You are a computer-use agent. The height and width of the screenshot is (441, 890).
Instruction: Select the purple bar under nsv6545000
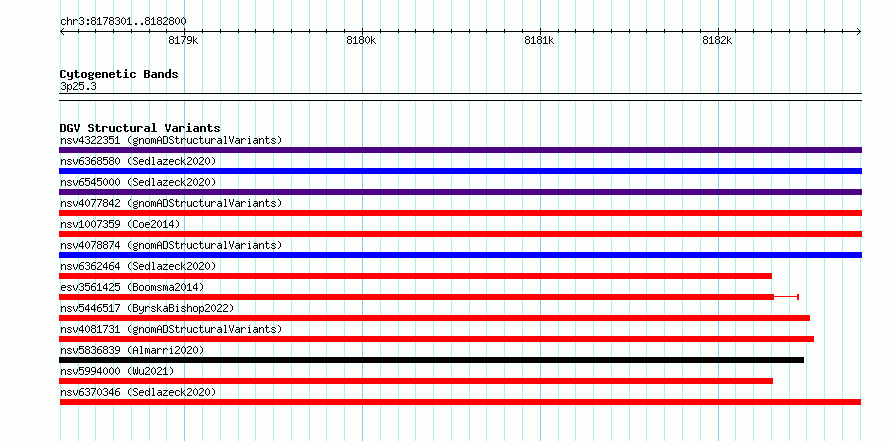460,192
